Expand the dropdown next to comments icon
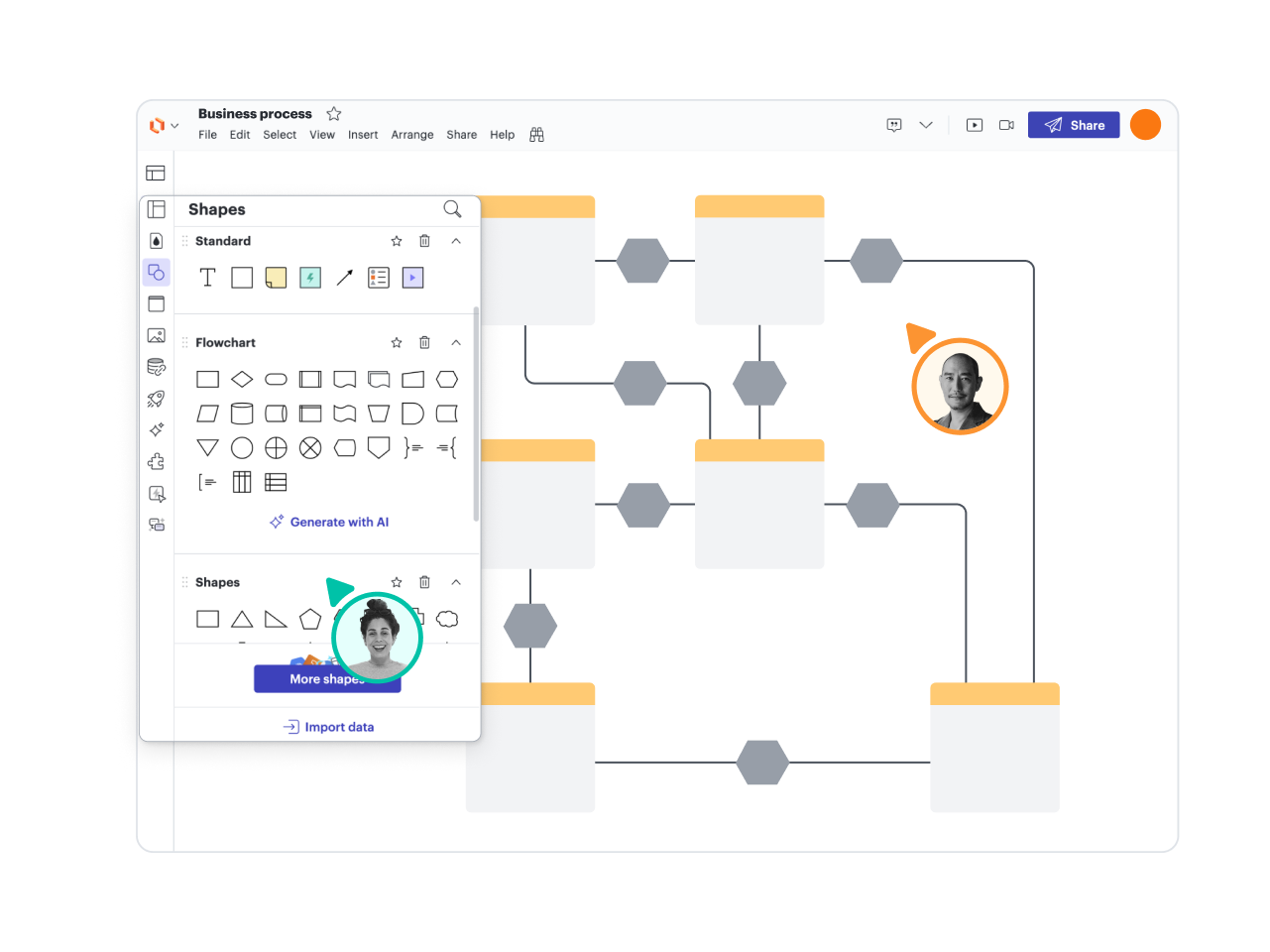 tap(926, 125)
